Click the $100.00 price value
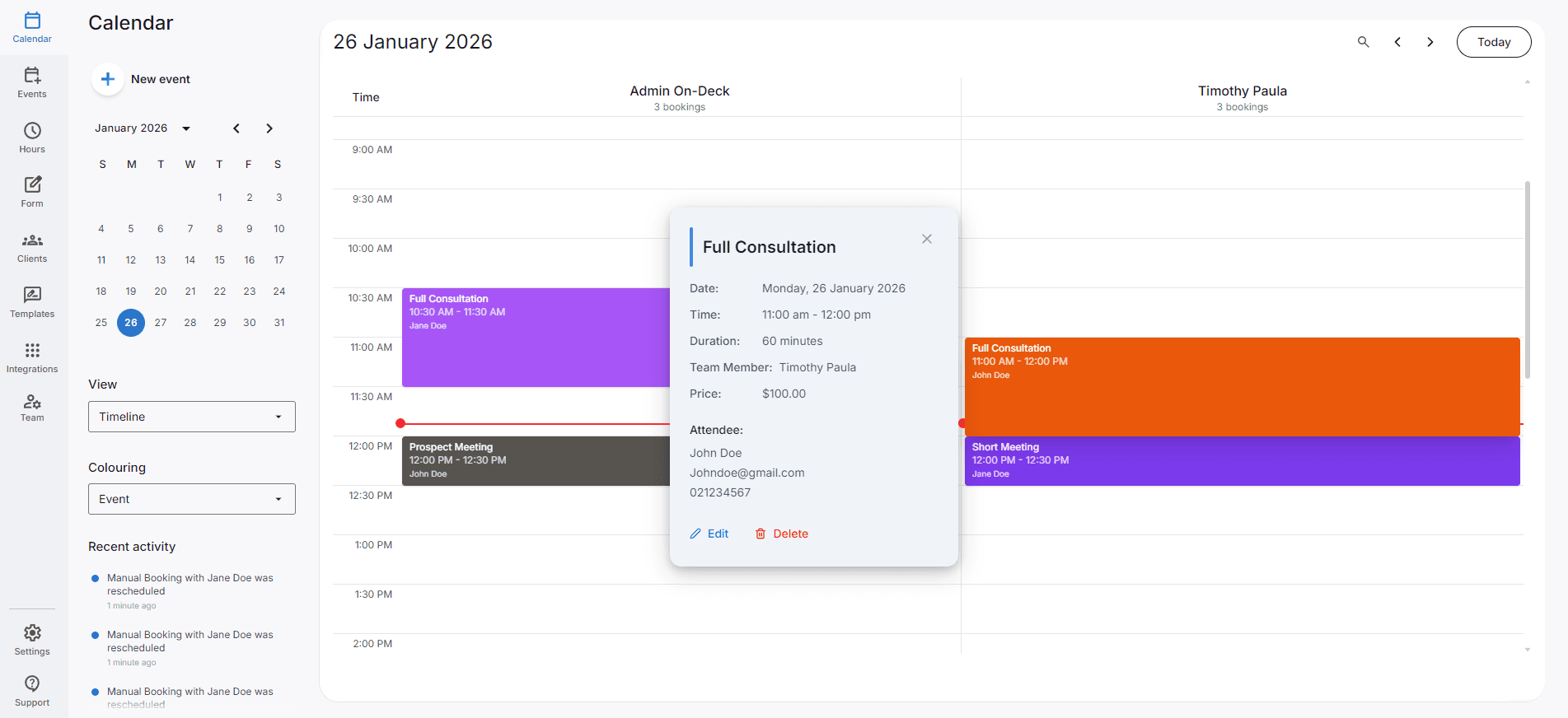This screenshot has height=718, width=1568. pos(784,394)
